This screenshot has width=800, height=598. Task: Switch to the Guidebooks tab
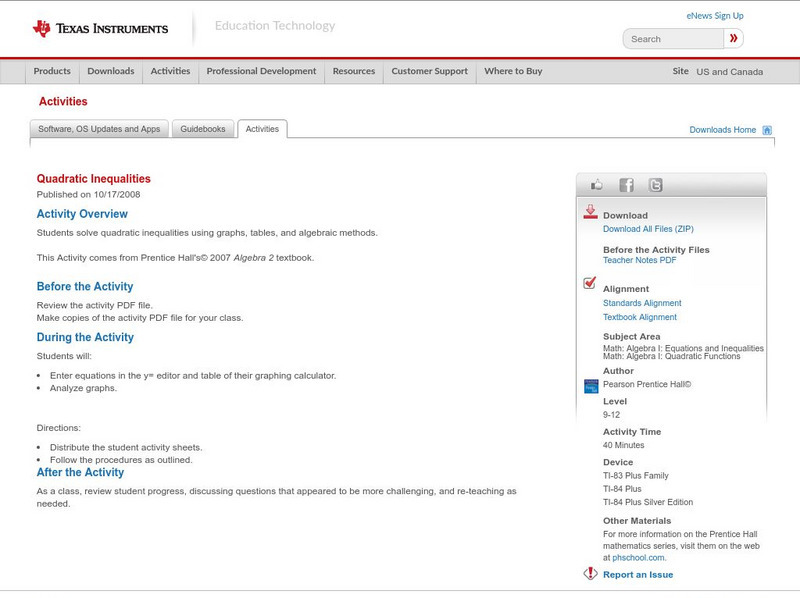[203, 129]
